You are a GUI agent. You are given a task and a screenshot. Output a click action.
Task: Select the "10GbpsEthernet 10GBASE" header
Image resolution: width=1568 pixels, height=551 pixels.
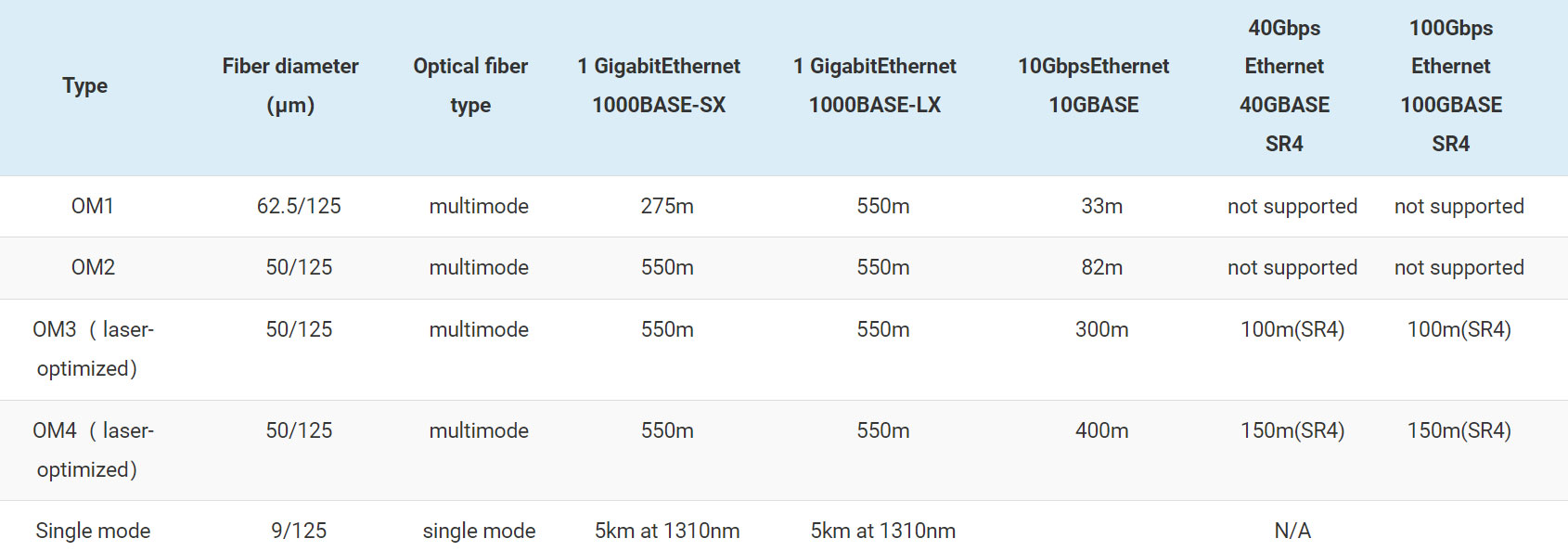click(x=1094, y=85)
